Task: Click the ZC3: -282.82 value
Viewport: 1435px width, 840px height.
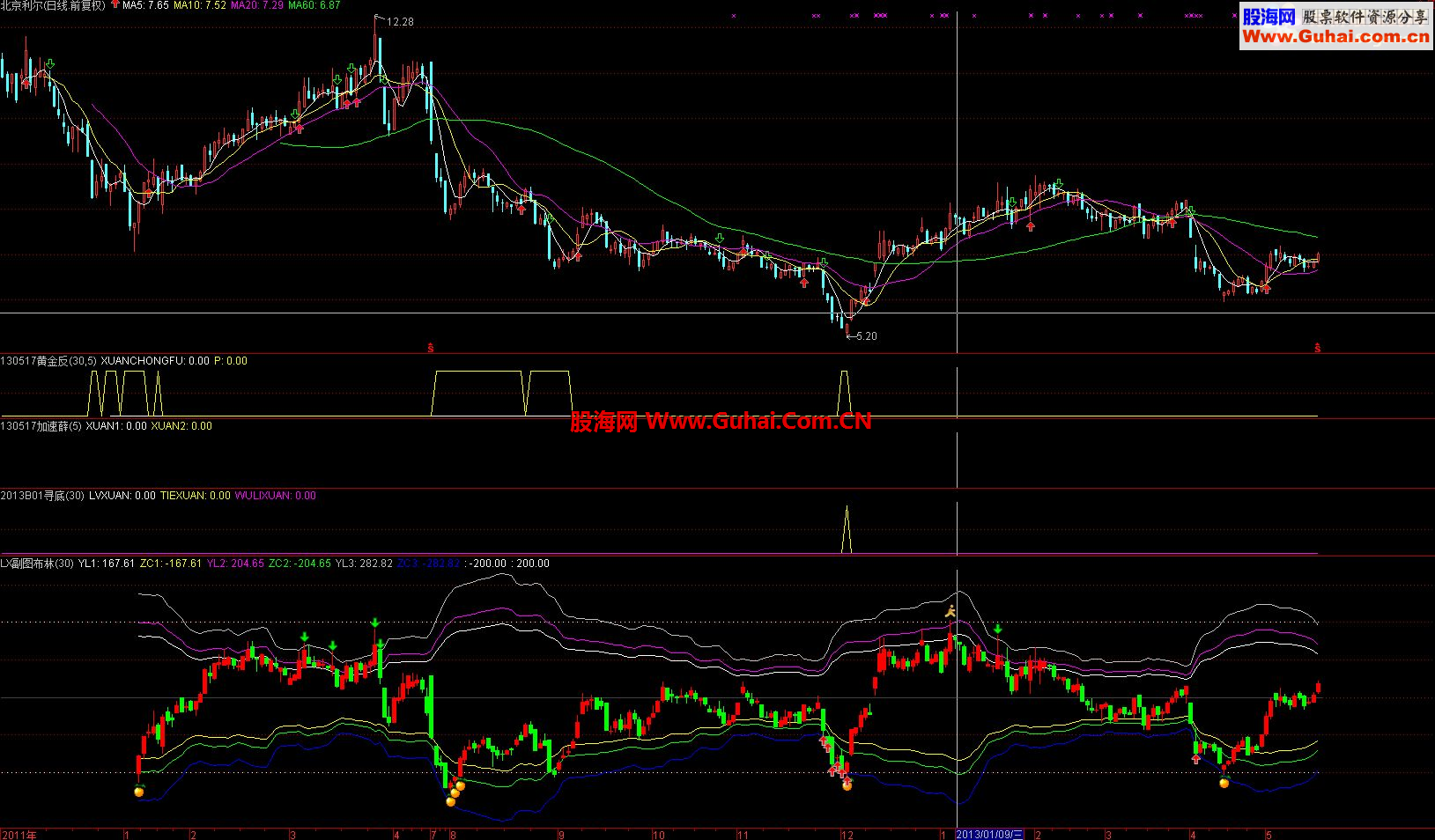Action: coord(429,564)
